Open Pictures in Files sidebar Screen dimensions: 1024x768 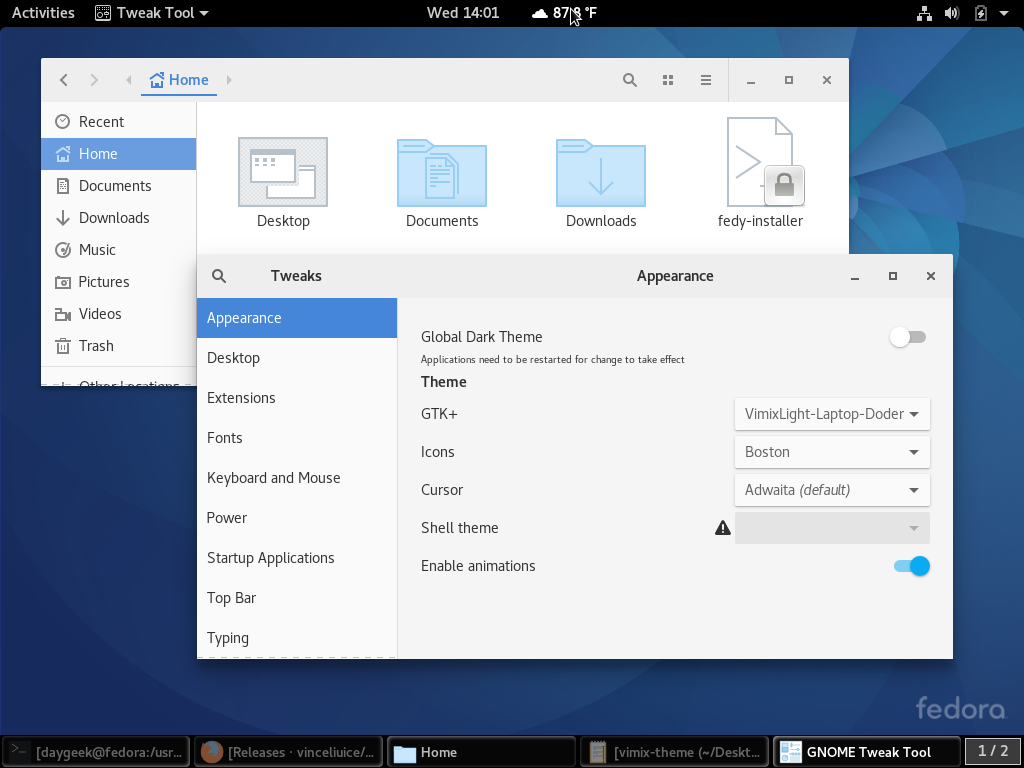point(118,281)
